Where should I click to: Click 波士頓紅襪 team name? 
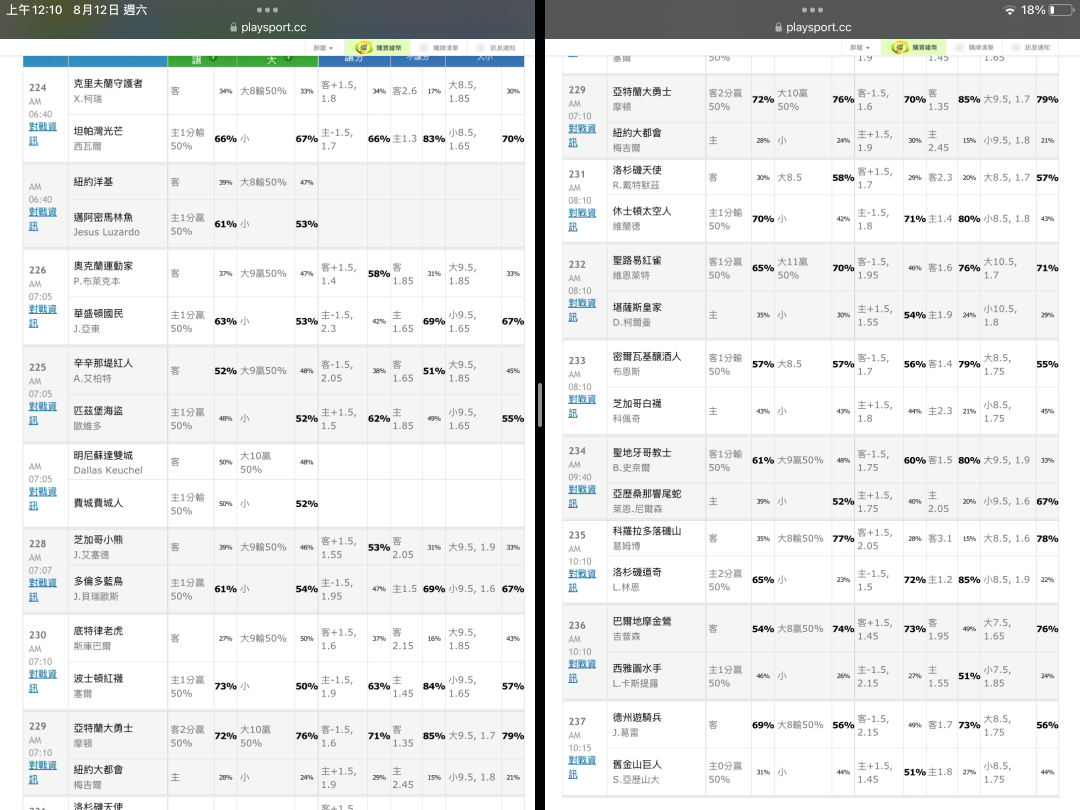pyautogui.click(x=98, y=678)
